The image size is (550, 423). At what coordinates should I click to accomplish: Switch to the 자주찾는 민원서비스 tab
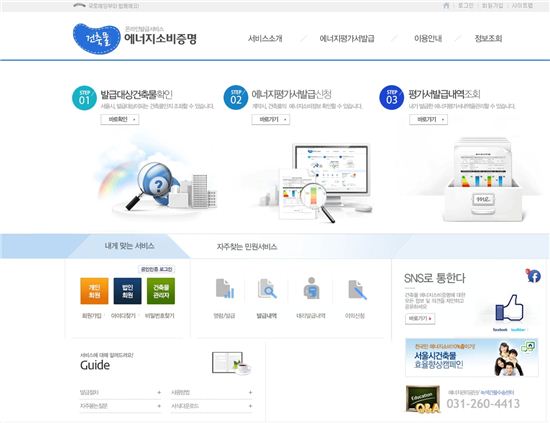pyautogui.click(x=247, y=247)
